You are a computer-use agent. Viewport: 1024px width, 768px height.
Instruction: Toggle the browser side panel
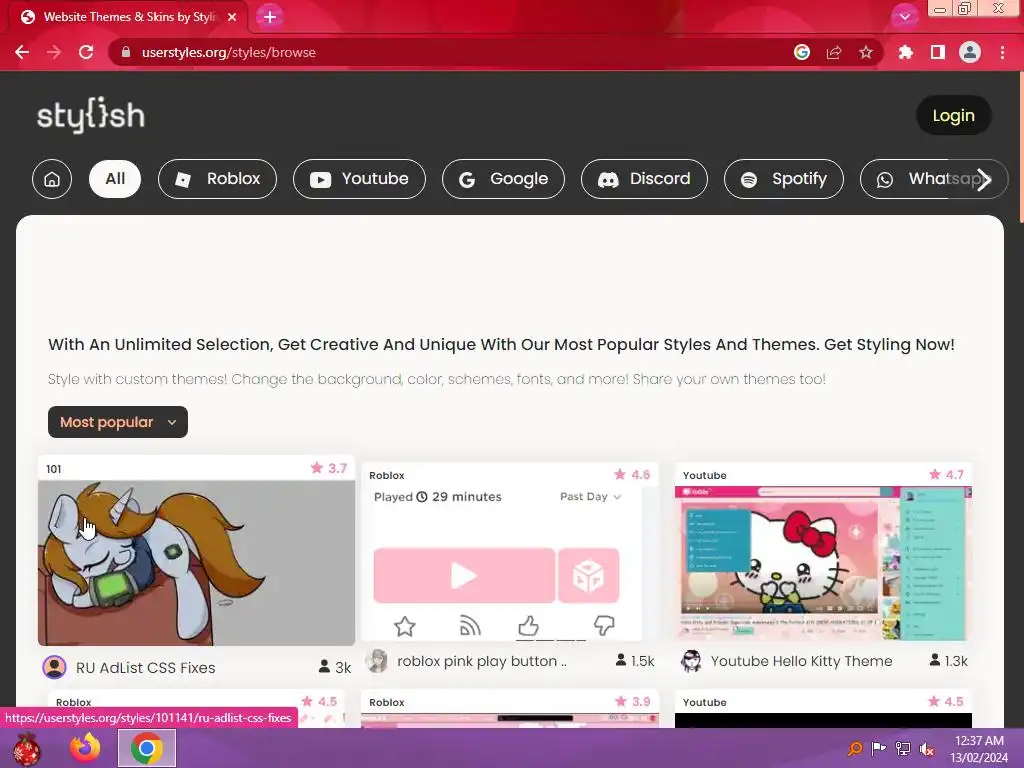pyautogui.click(x=938, y=52)
